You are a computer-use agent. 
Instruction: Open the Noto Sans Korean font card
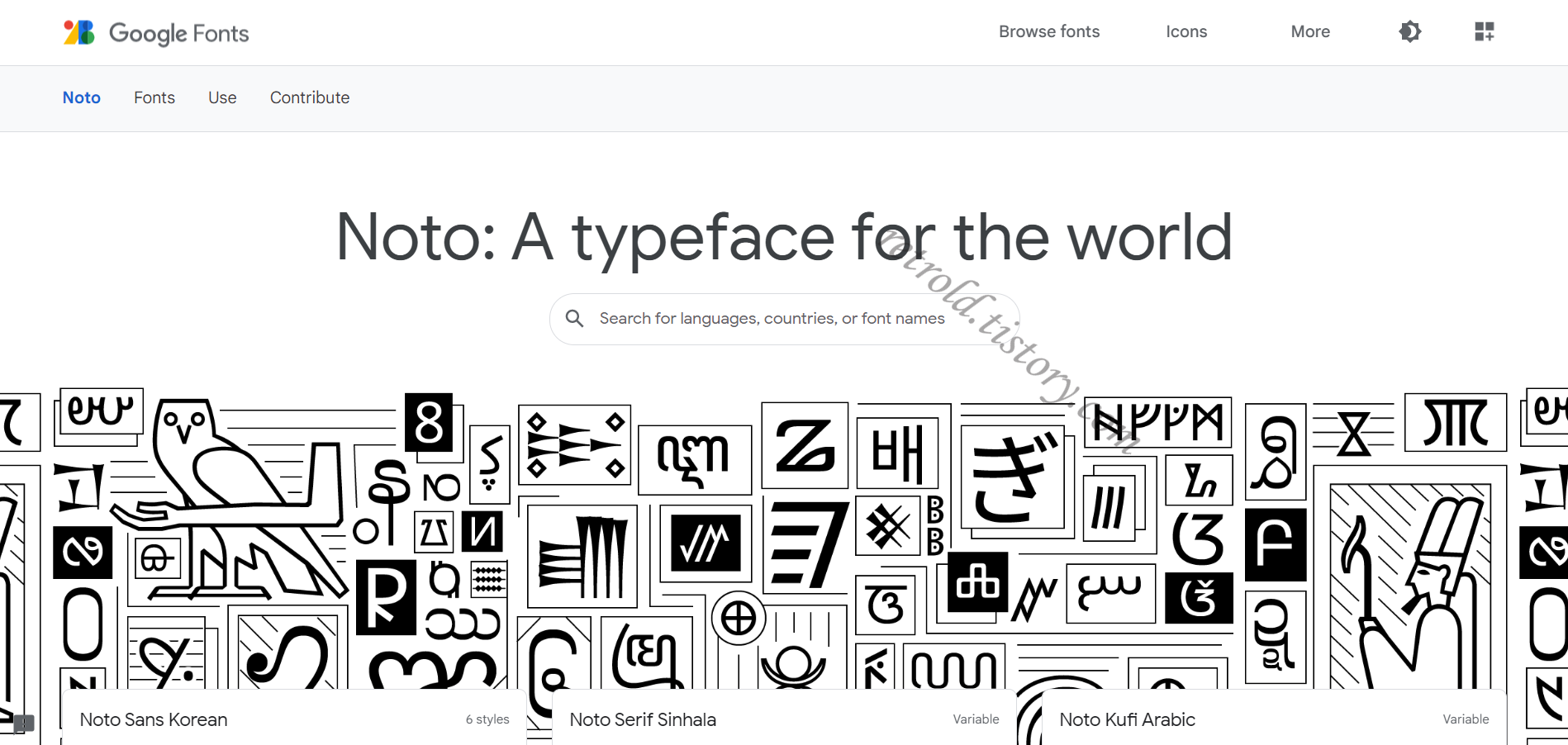tap(294, 718)
